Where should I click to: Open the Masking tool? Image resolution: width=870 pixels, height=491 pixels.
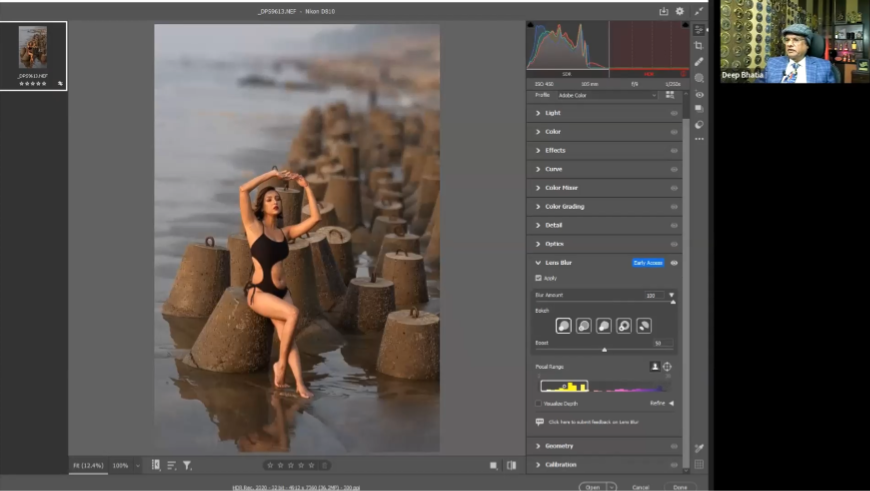pos(699,78)
